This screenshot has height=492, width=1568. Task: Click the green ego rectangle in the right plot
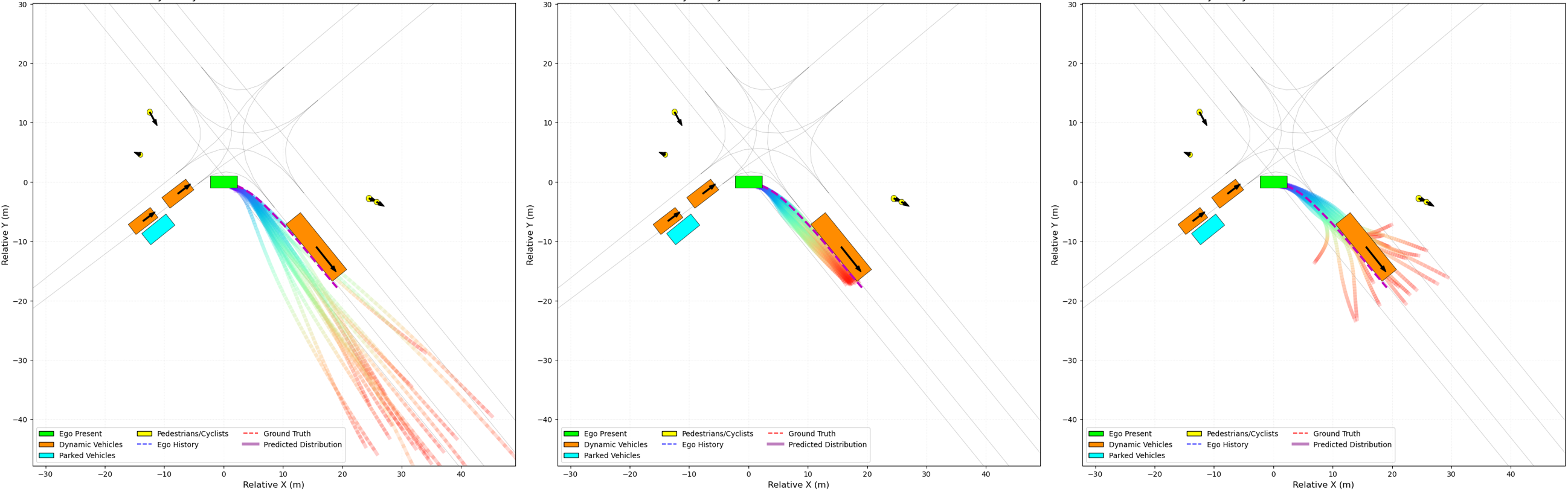(x=1273, y=182)
